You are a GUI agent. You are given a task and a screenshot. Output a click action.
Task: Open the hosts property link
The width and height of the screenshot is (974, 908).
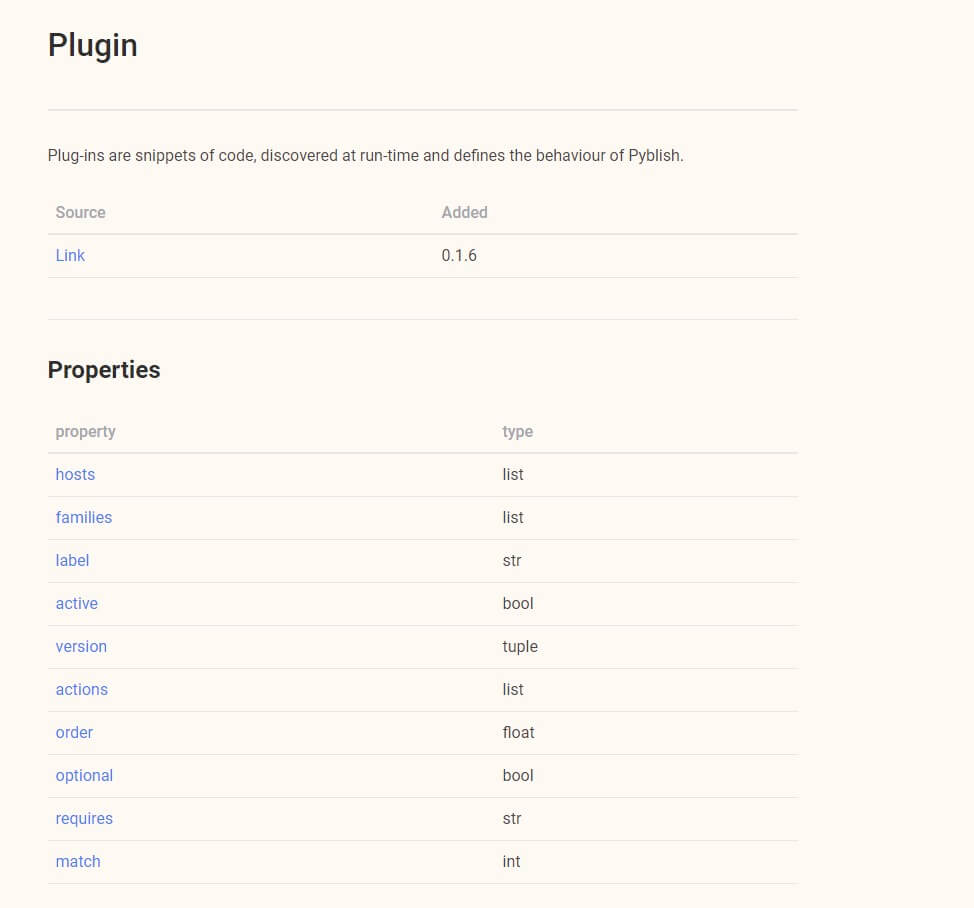click(x=75, y=474)
